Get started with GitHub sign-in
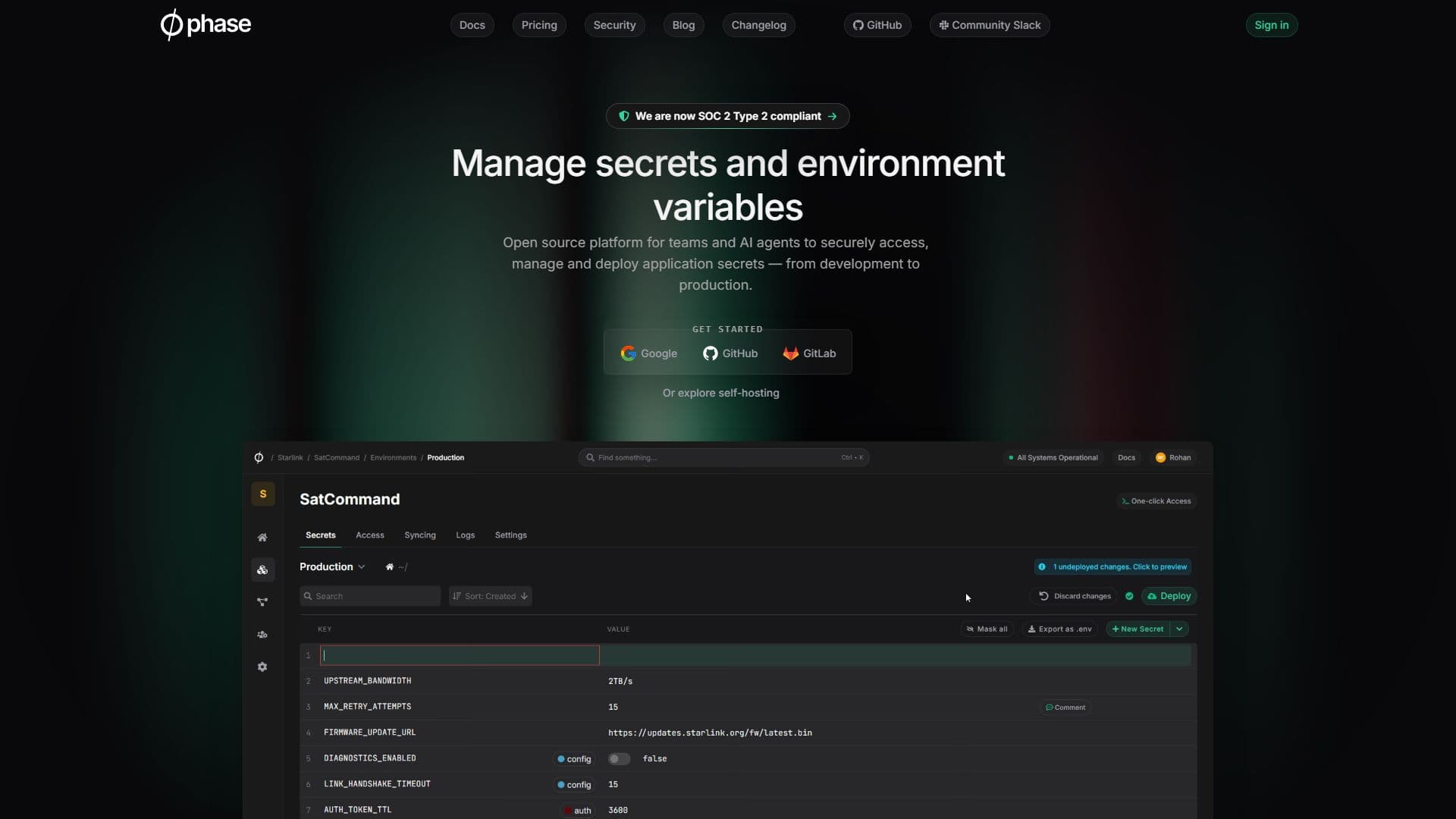Screen dimensions: 1456x819 [x=730, y=353]
